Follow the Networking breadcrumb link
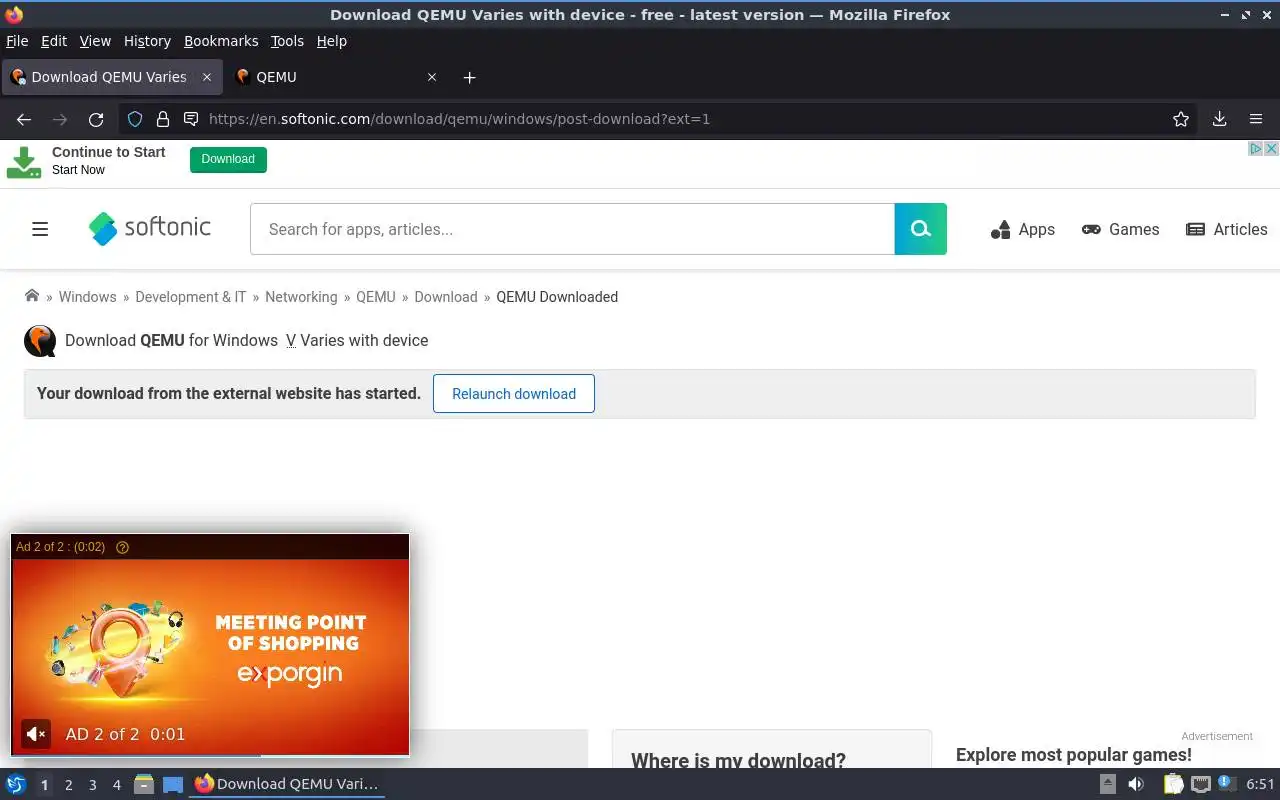Image resolution: width=1280 pixels, height=800 pixels. coord(301,297)
